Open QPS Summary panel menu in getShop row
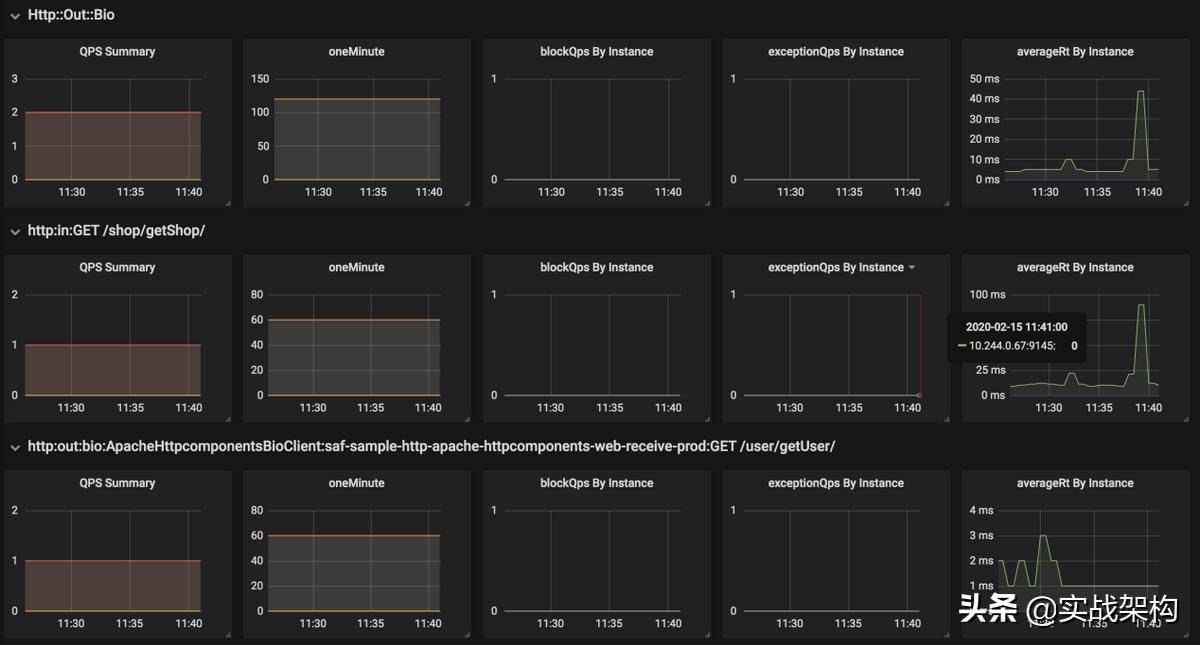The width and height of the screenshot is (1200, 645). click(117, 268)
